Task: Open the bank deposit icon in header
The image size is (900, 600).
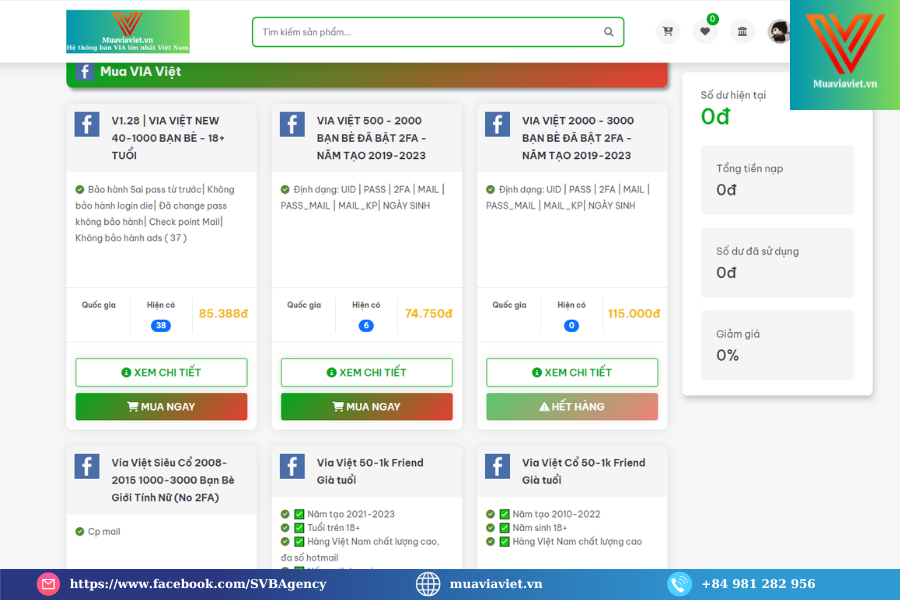Action: click(742, 32)
